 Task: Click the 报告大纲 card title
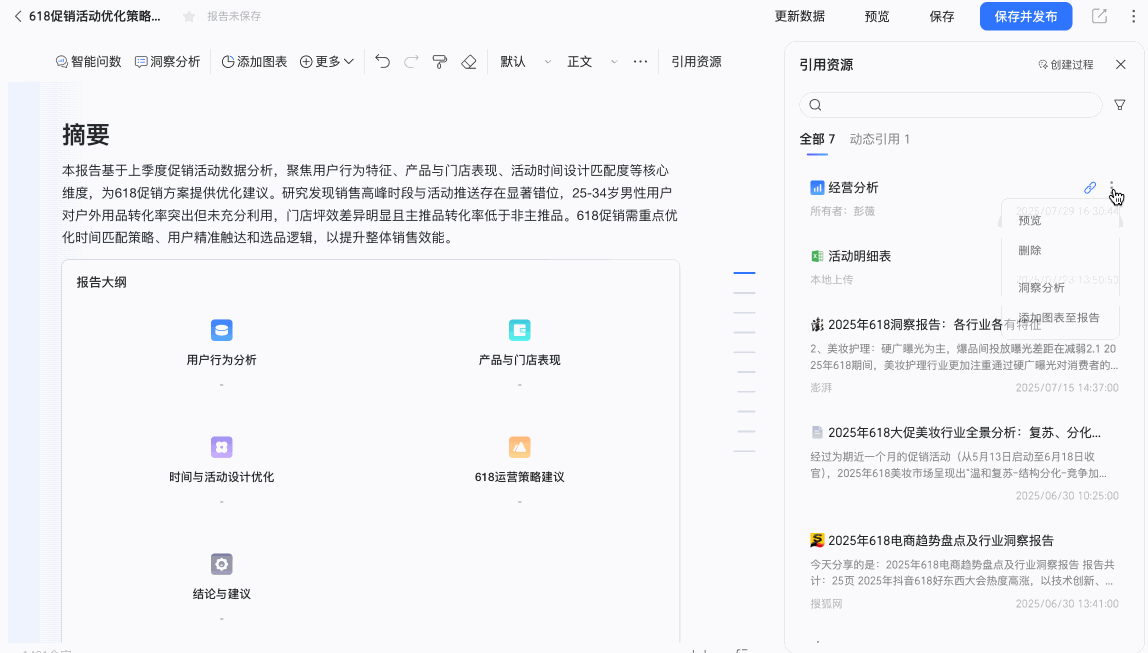pyautogui.click(x=102, y=283)
